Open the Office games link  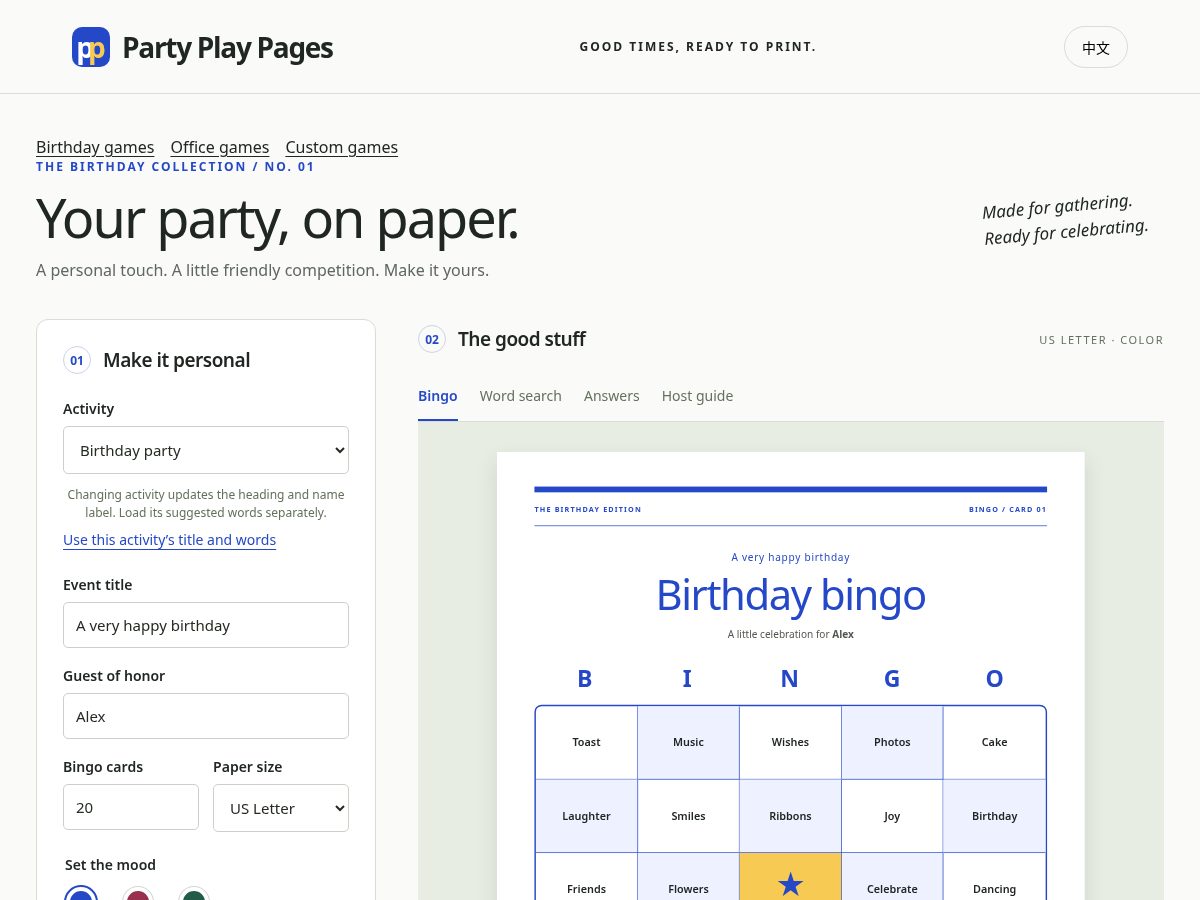(x=220, y=147)
